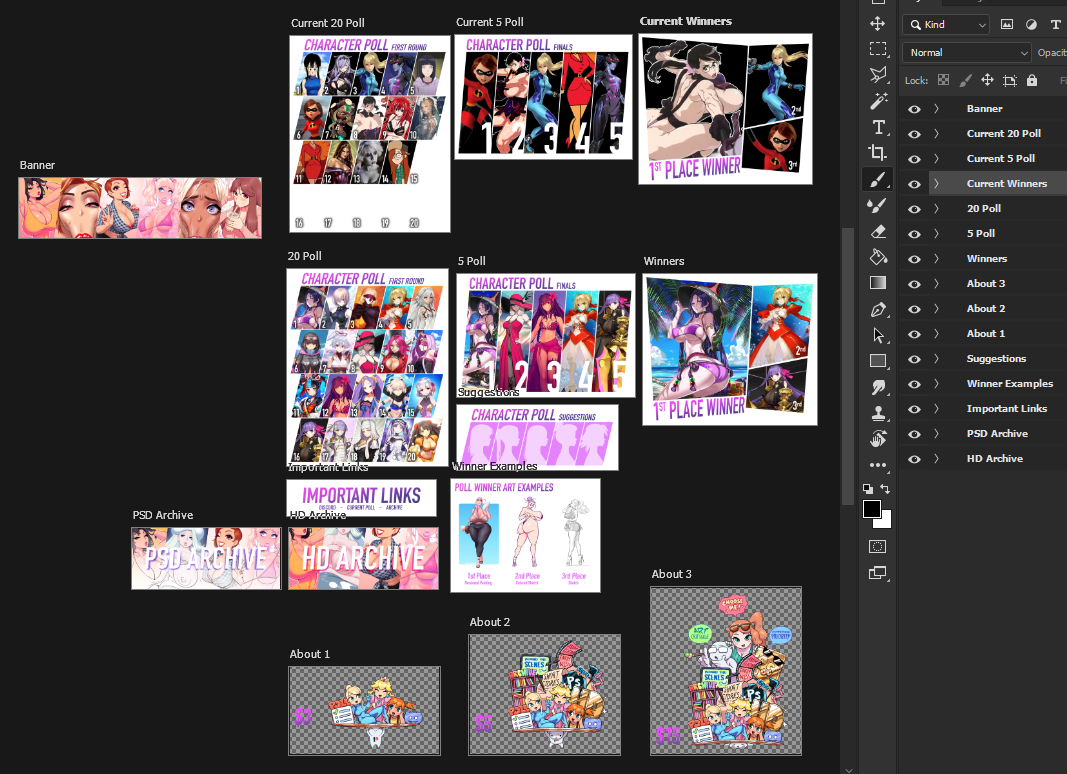Click the 'Banner' artboard title on canvas
The width and height of the screenshot is (1067, 774).
(37, 165)
